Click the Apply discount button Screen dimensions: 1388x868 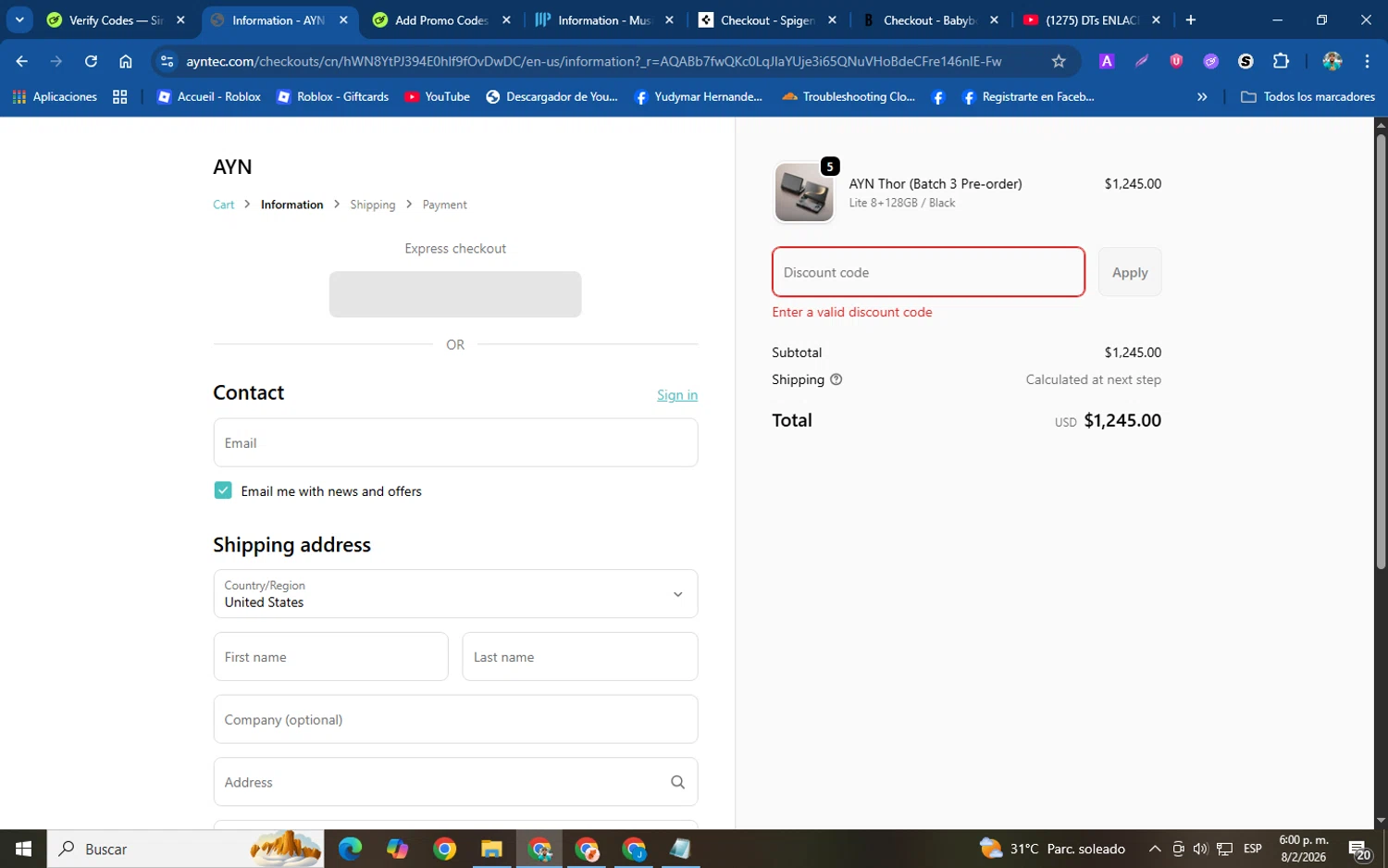click(1130, 272)
